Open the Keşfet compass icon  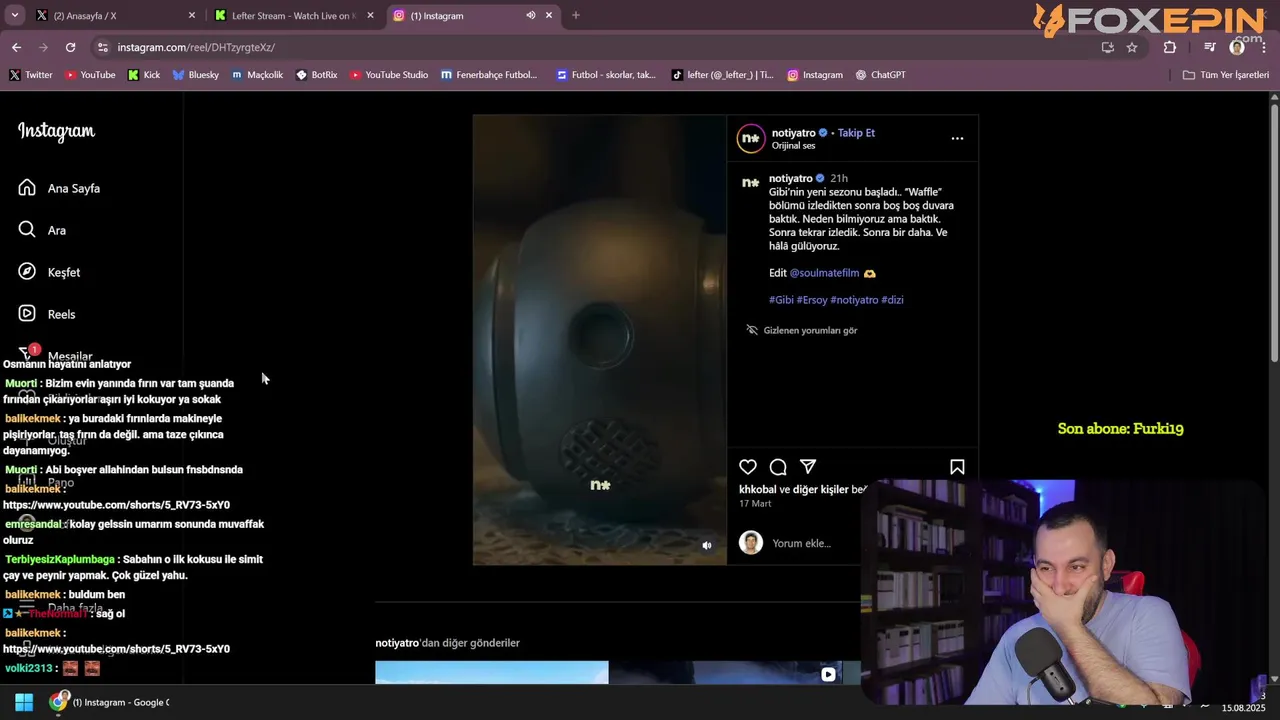[x=27, y=272]
